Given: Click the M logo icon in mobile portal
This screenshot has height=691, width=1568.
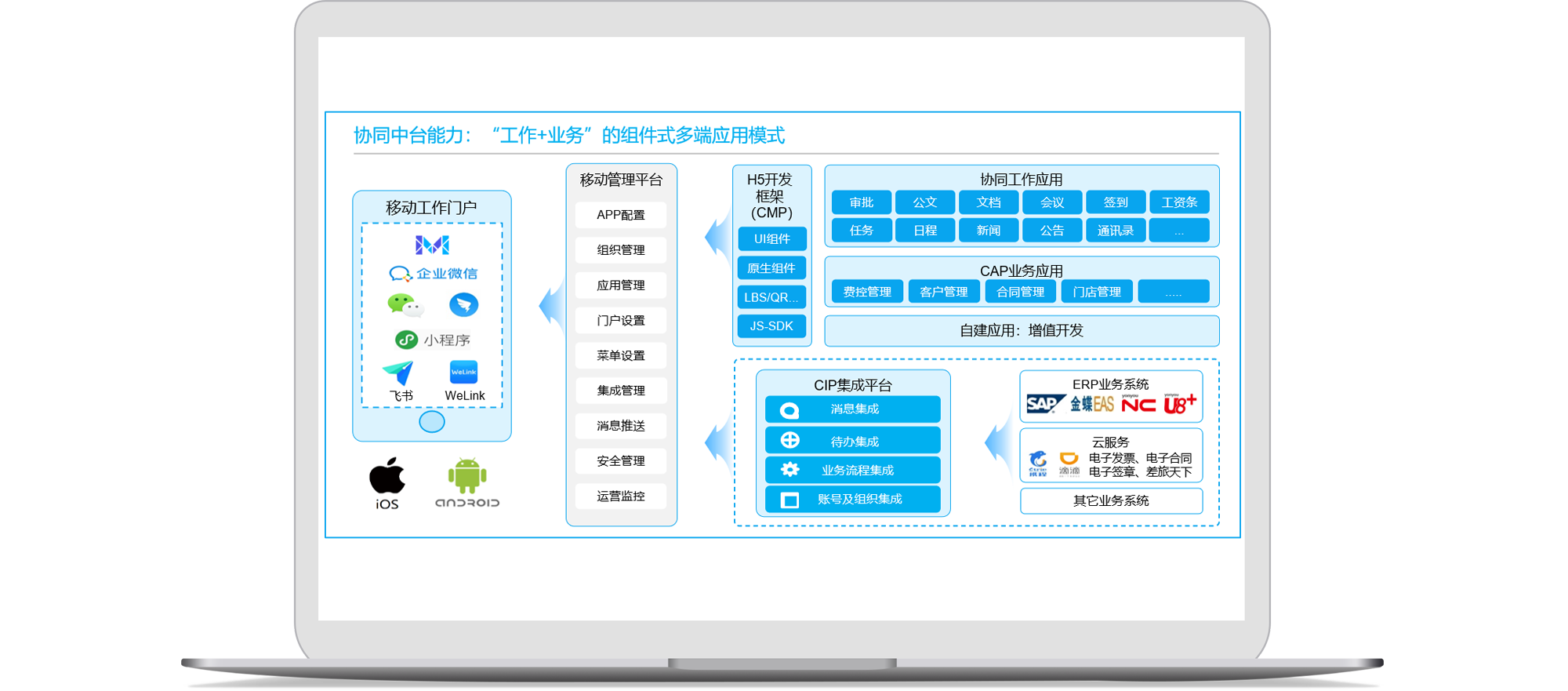Looking at the screenshot, I should 432,245.
